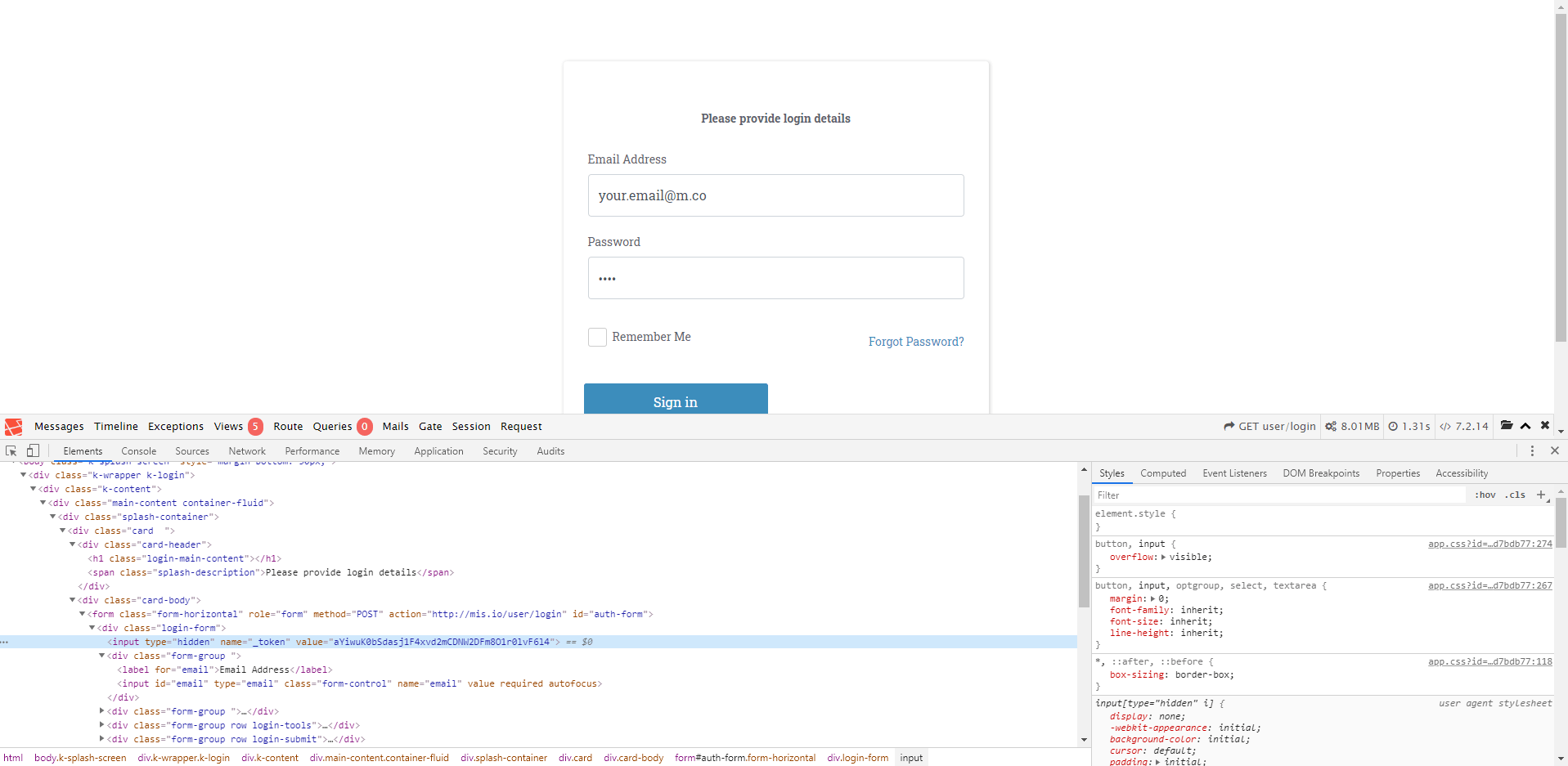
Task: Toggle the :hov element state button
Action: pyautogui.click(x=1485, y=495)
